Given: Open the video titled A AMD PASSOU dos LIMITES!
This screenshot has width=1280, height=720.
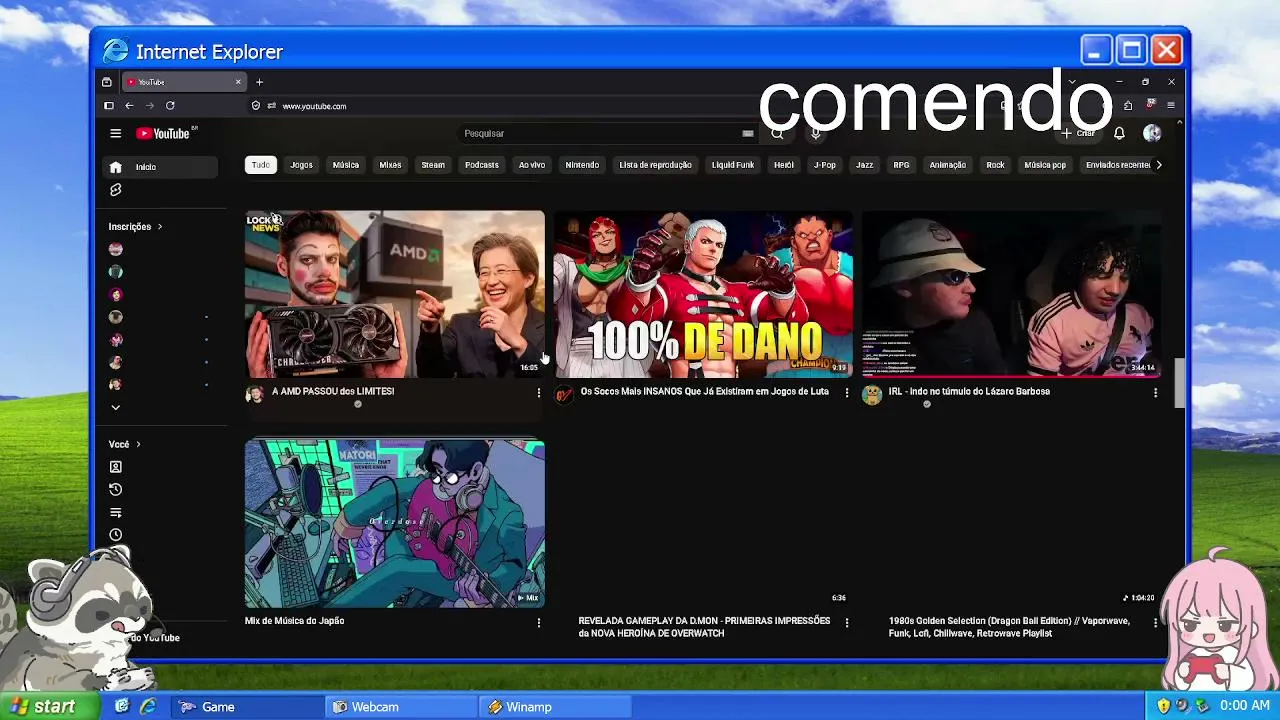Looking at the screenshot, I should pos(333,392).
